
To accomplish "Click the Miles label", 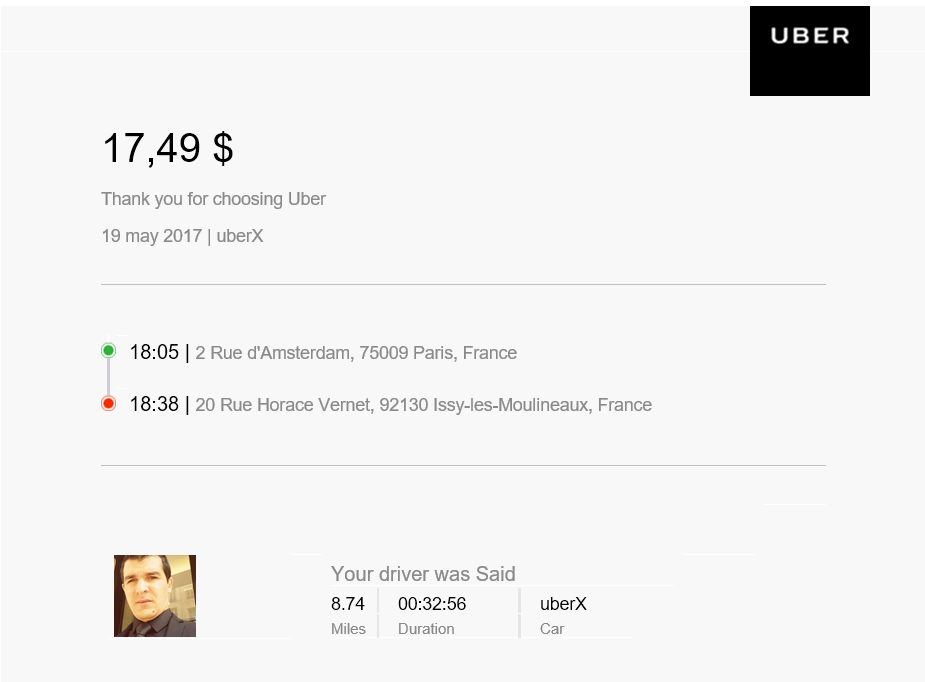I will point(348,629).
